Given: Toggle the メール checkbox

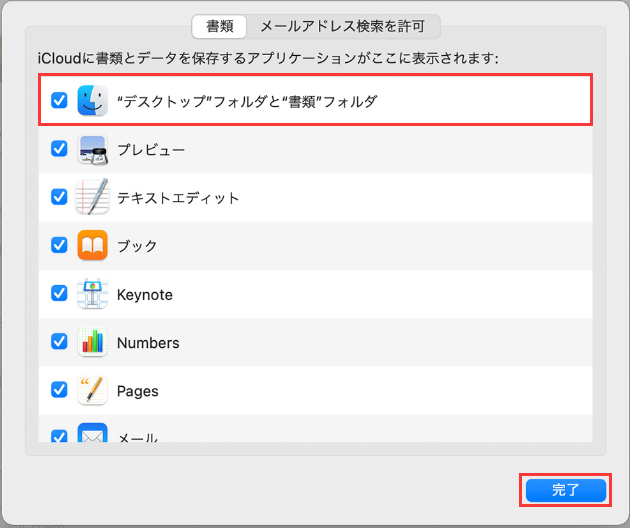Looking at the screenshot, I should tap(59, 436).
